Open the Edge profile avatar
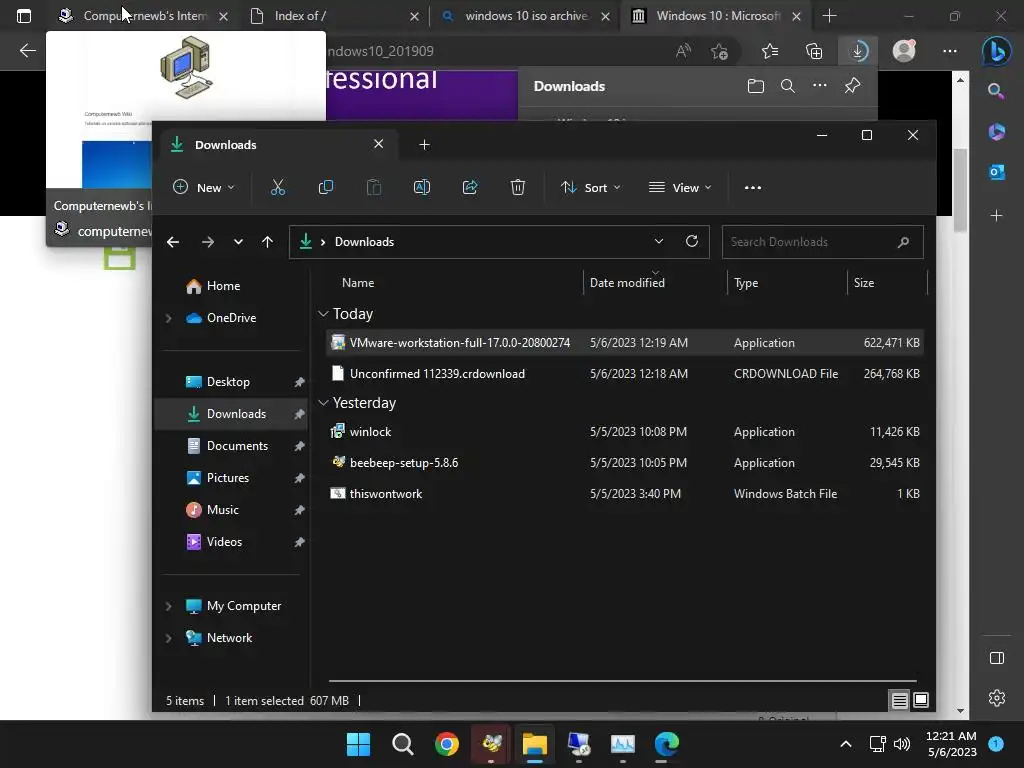Screen dimensions: 1024x768 tap(904, 51)
